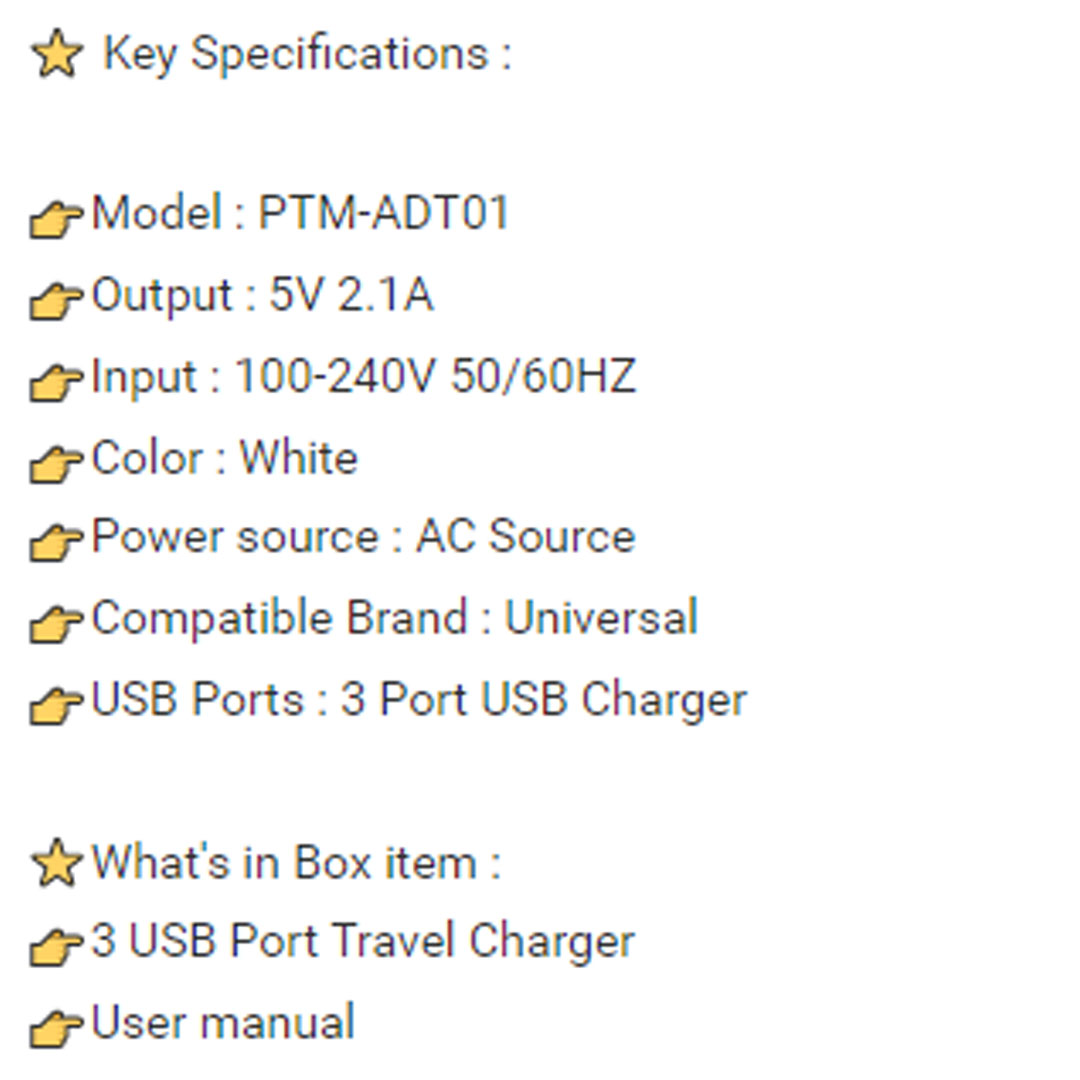Click the pointing hand before Color
Viewport: 1080px width, 1080px height.
[56, 462]
